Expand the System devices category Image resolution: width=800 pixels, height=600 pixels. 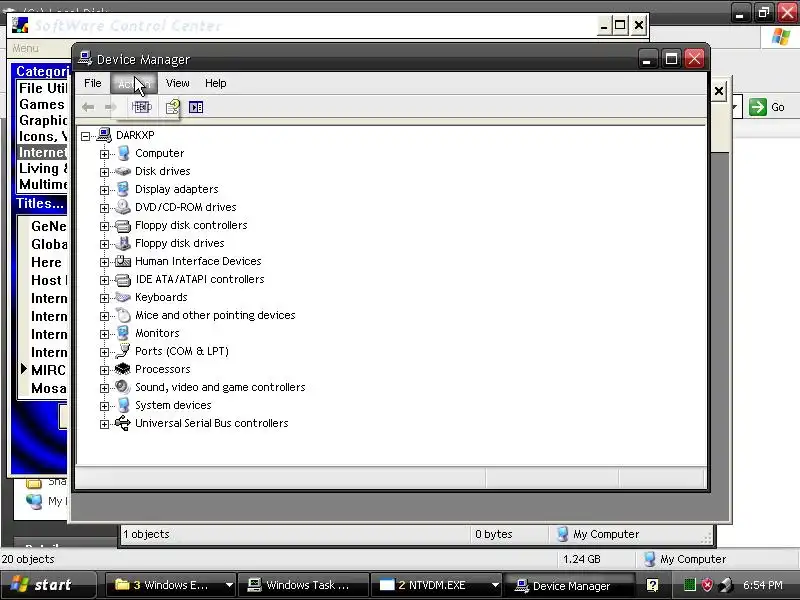click(104, 406)
